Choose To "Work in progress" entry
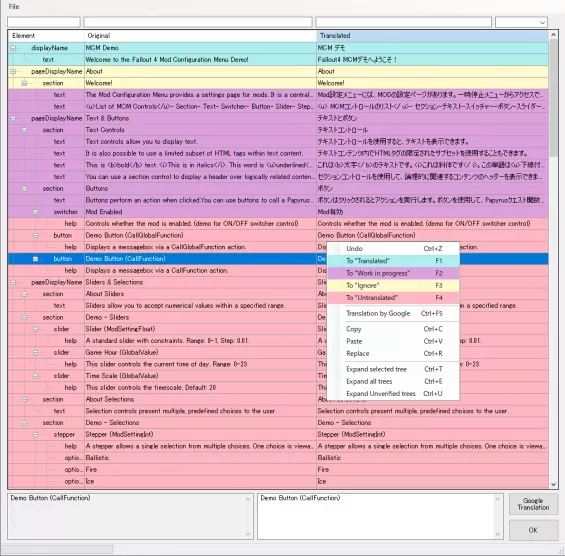Image resolution: width=565 pixels, height=556 pixels. pos(393,273)
